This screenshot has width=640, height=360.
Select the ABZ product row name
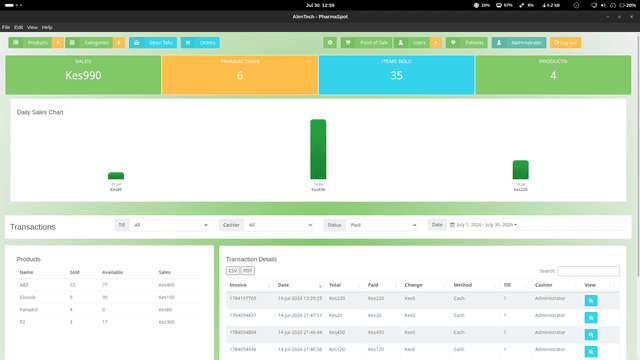pyautogui.click(x=24, y=285)
